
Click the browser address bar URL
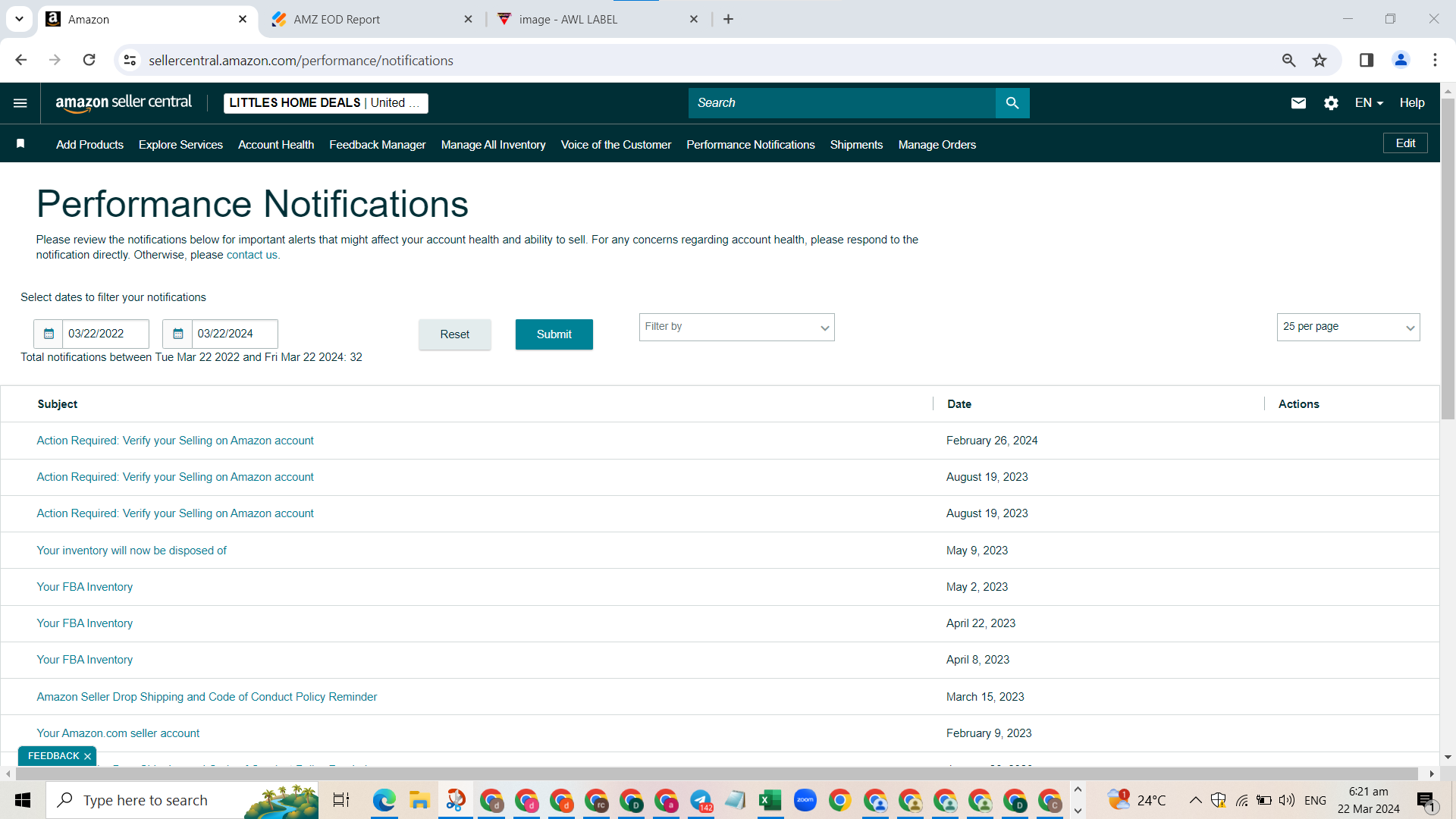point(301,61)
